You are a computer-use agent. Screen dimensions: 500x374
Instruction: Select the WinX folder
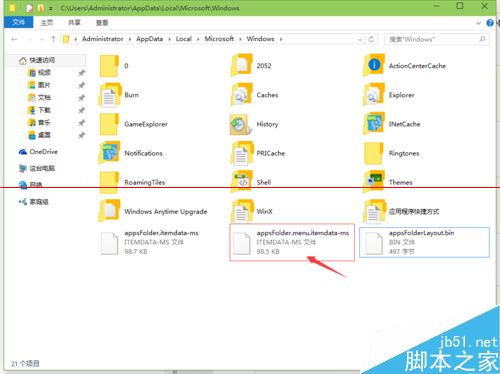(x=252, y=211)
